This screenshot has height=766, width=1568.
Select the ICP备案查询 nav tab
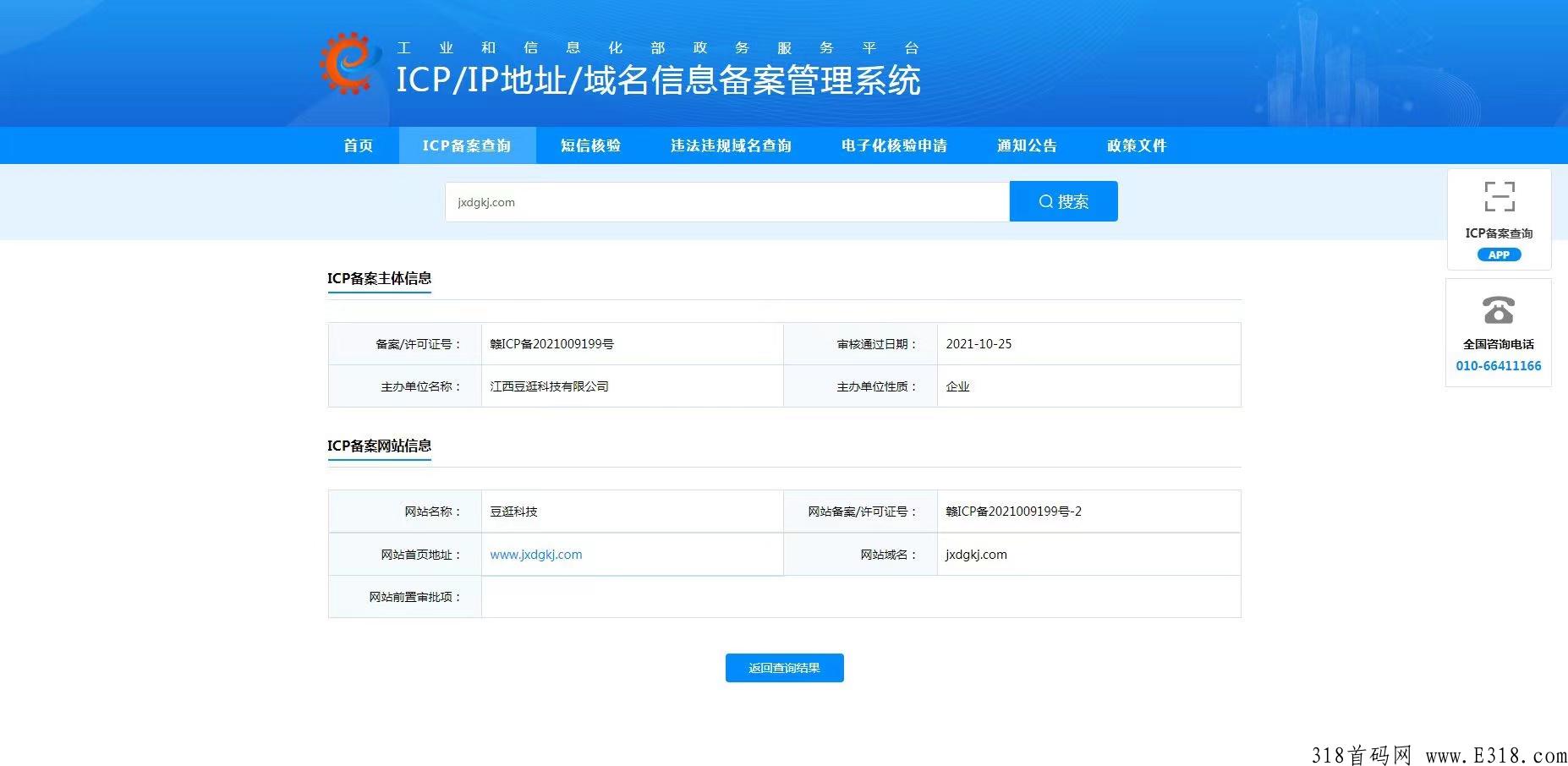[467, 145]
